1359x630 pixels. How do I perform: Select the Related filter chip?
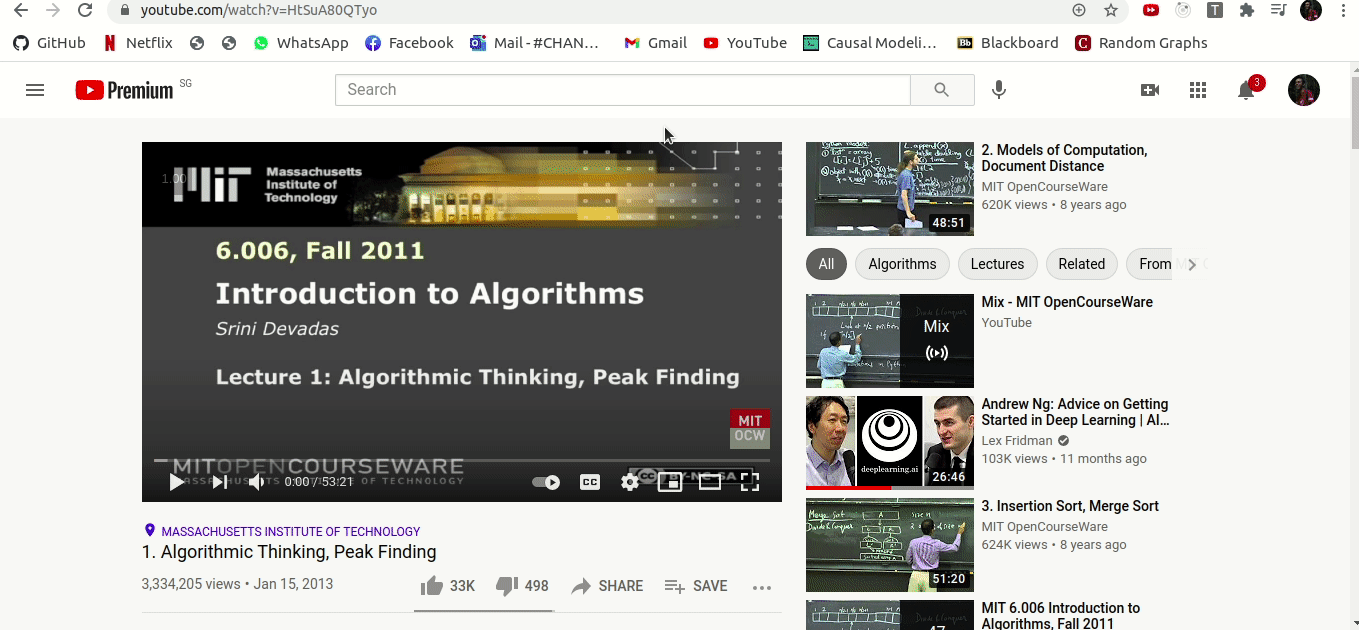(x=1082, y=264)
